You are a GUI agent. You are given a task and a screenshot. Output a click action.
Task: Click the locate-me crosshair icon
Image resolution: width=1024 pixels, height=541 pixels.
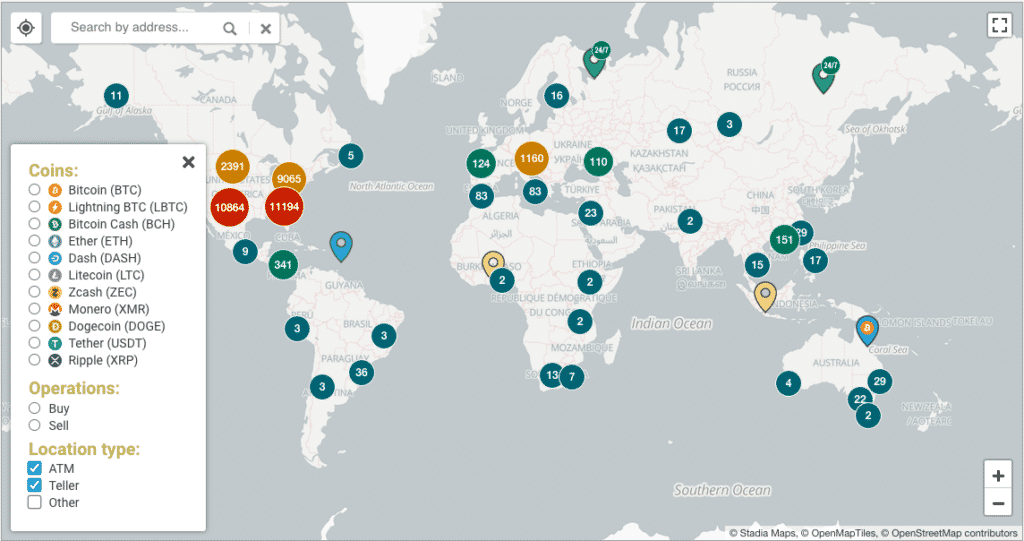point(26,28)
